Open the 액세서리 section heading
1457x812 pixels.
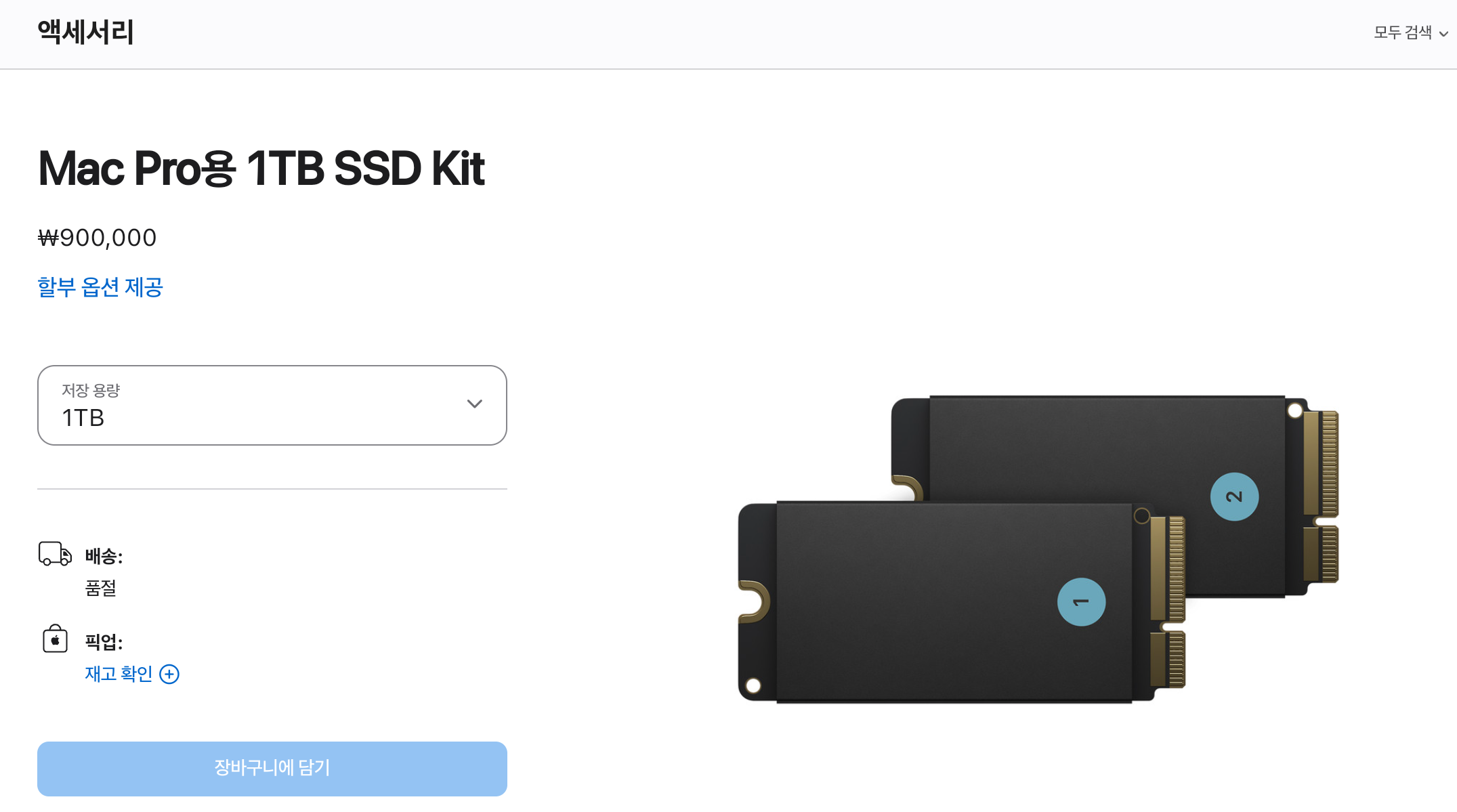(86, 32)
